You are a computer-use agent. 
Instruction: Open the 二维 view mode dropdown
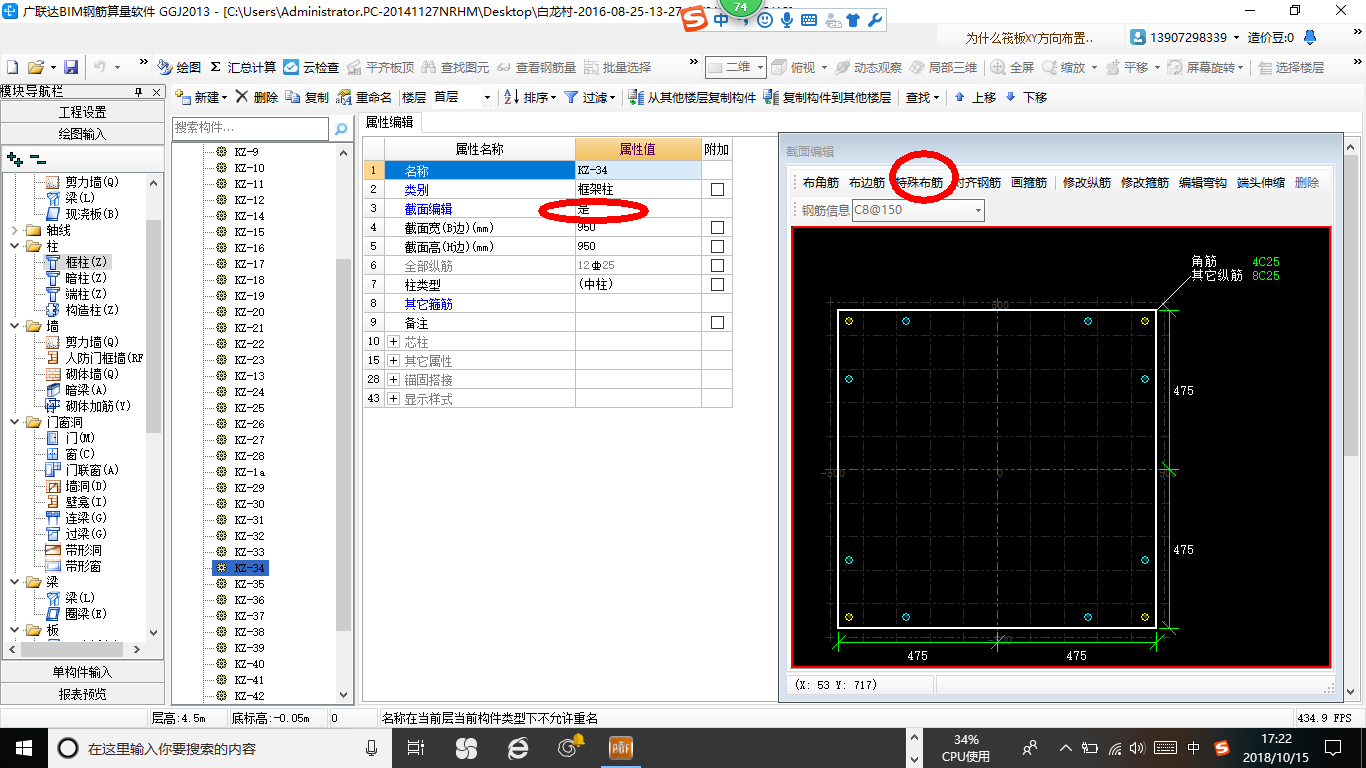pos(736,67)
